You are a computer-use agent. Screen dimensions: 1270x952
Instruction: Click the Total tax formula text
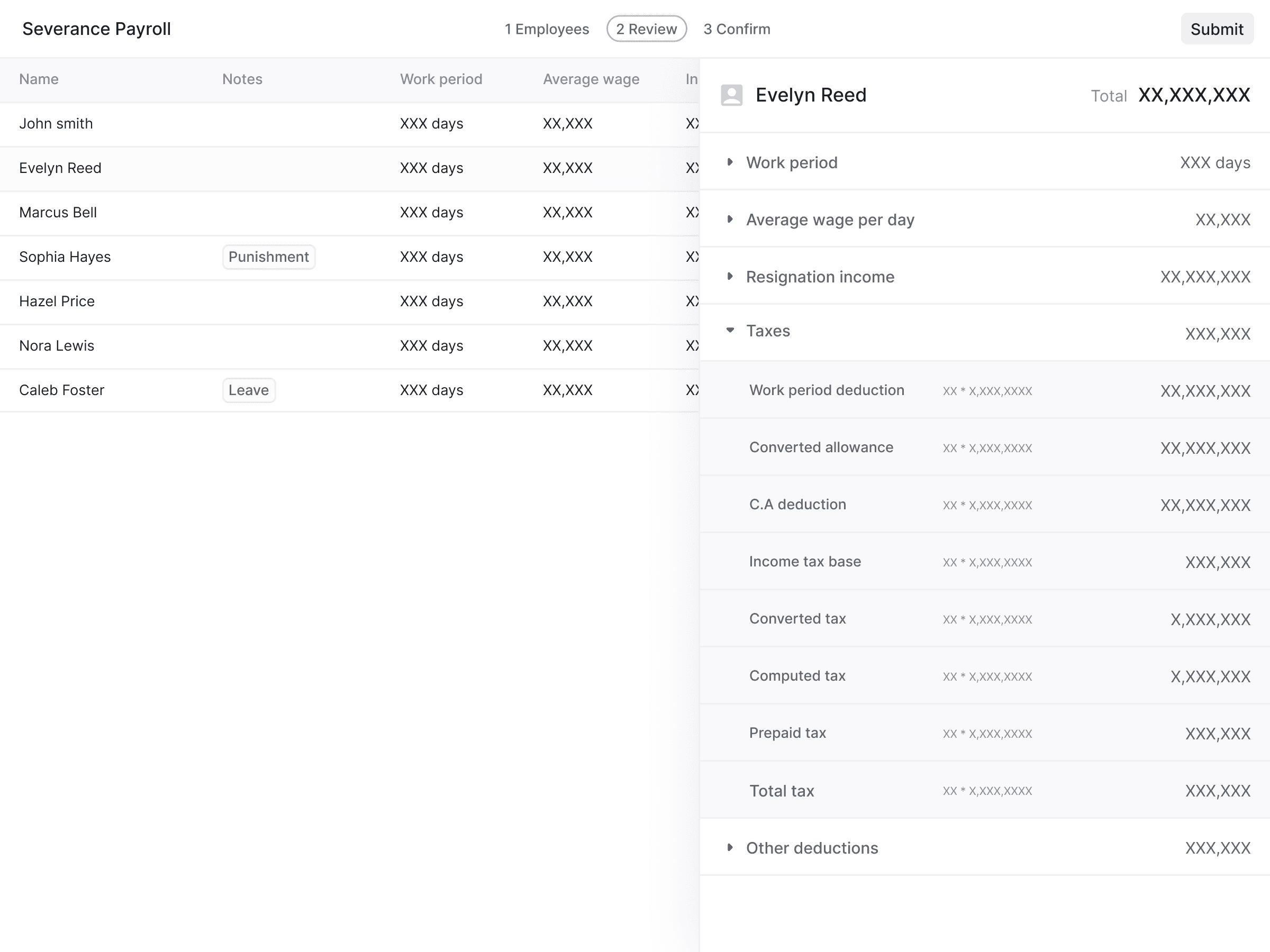[x=986, y=791]
